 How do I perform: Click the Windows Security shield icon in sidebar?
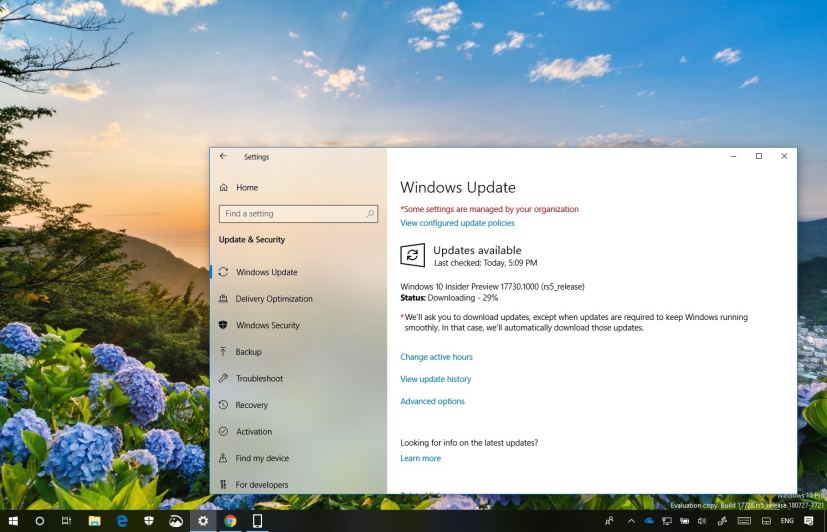223,325
